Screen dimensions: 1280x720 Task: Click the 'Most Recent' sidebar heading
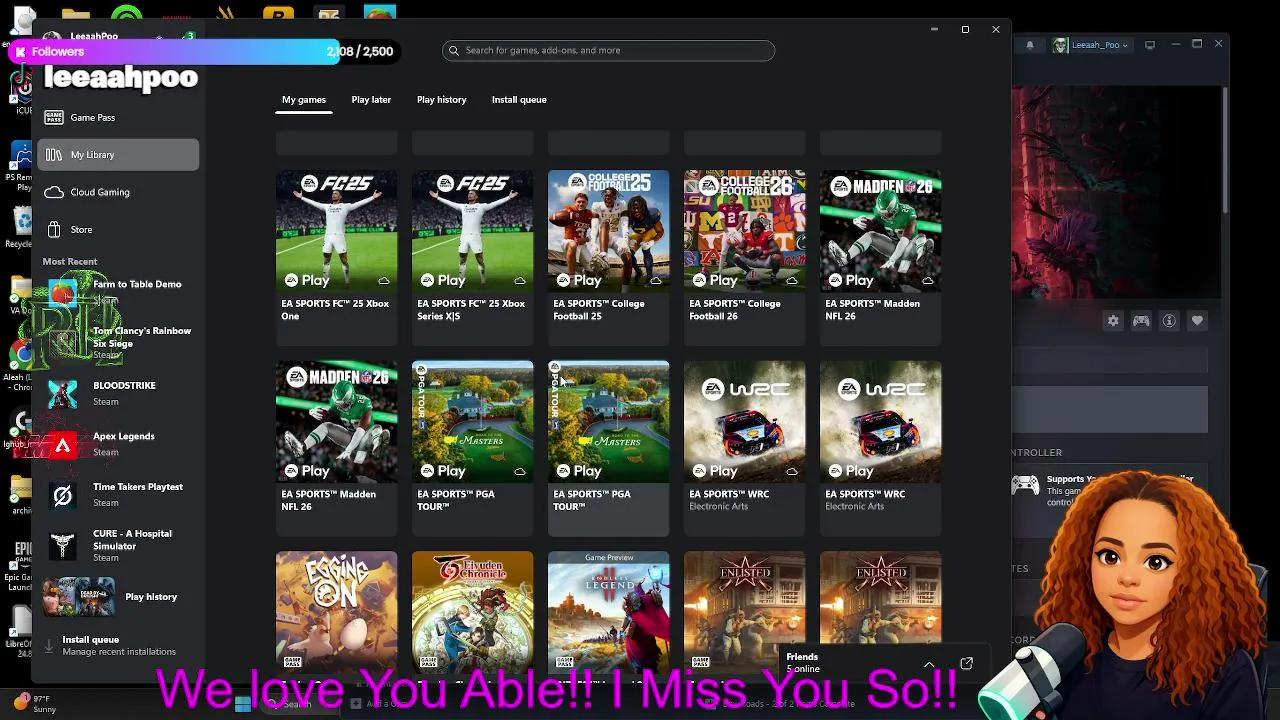pyautogui.click(x=70, y=262)
